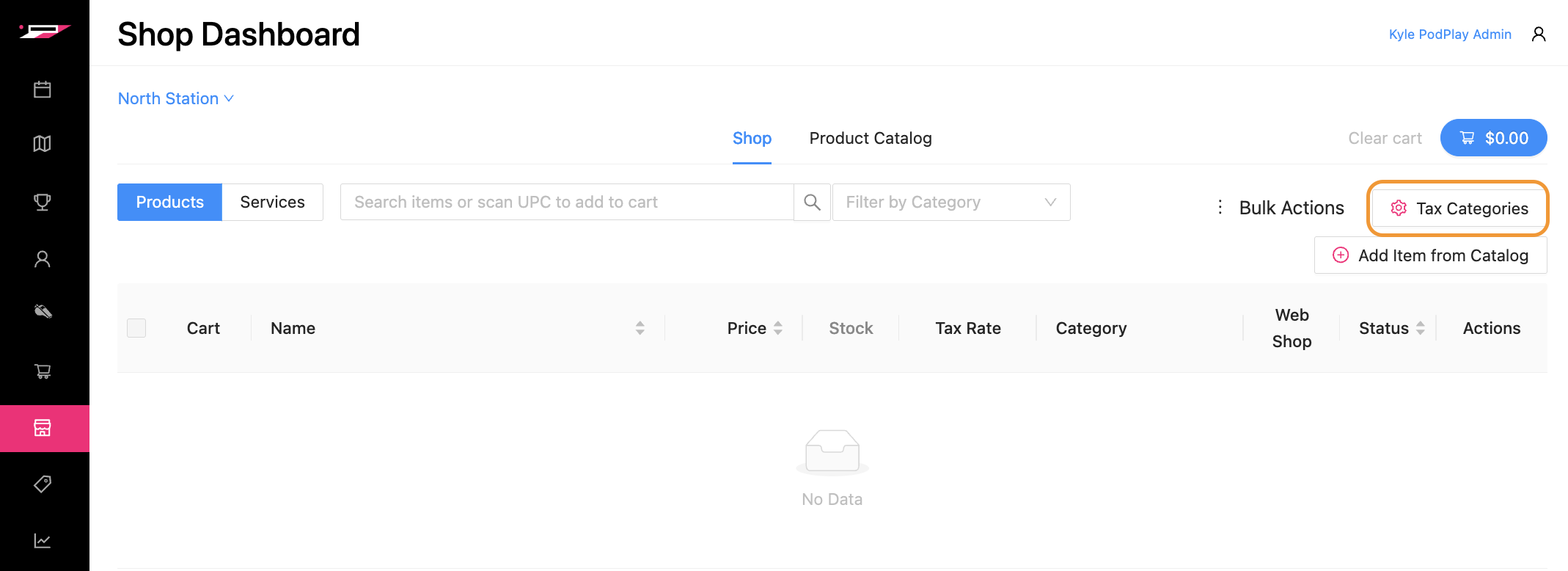Screen dimensions: 1568x571
Task: Open the analytics chart sidebar icon
Action: 43,541
